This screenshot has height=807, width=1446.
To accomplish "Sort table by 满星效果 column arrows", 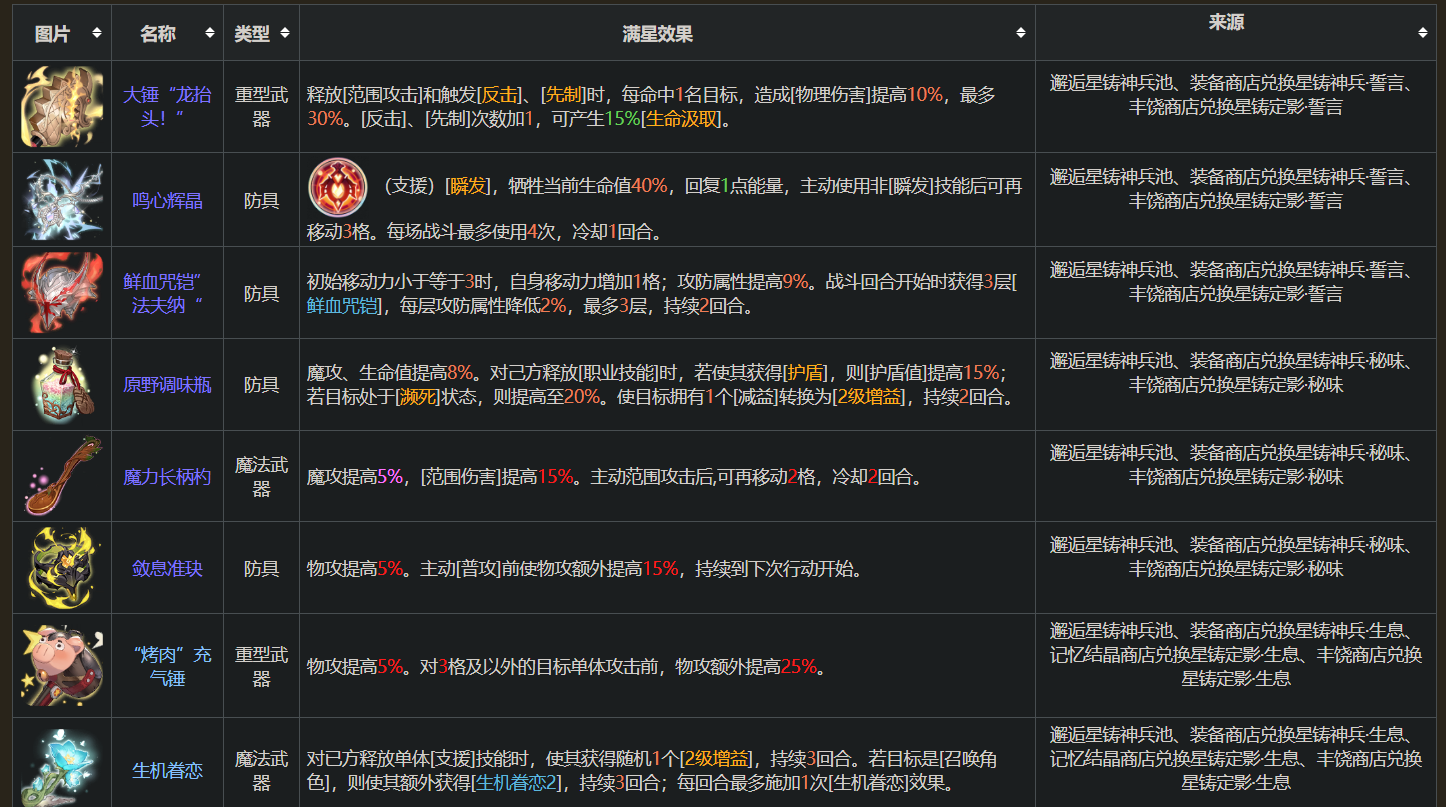I will [x=1021, y=33].
